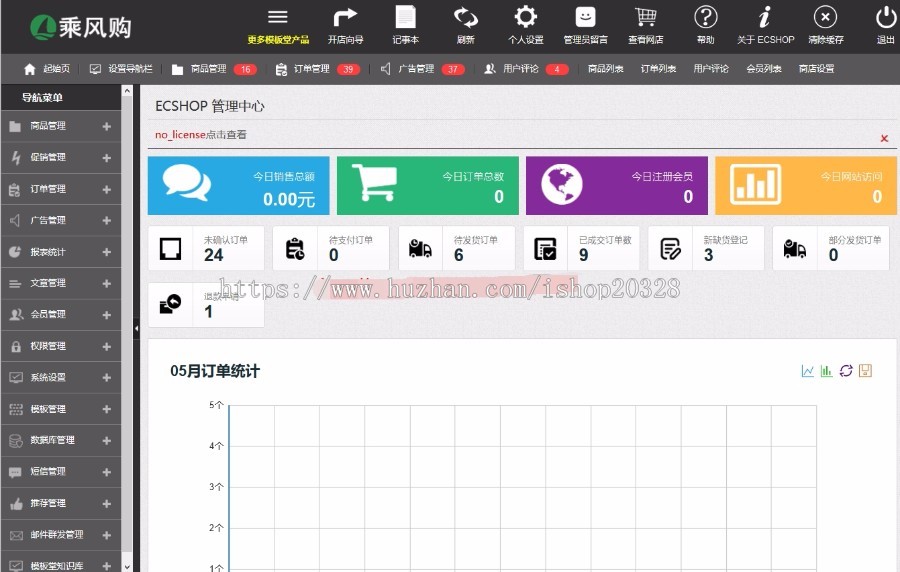
Task: Open 部分发货订单 tile showing 0
Action: click(x=831, y=248)
